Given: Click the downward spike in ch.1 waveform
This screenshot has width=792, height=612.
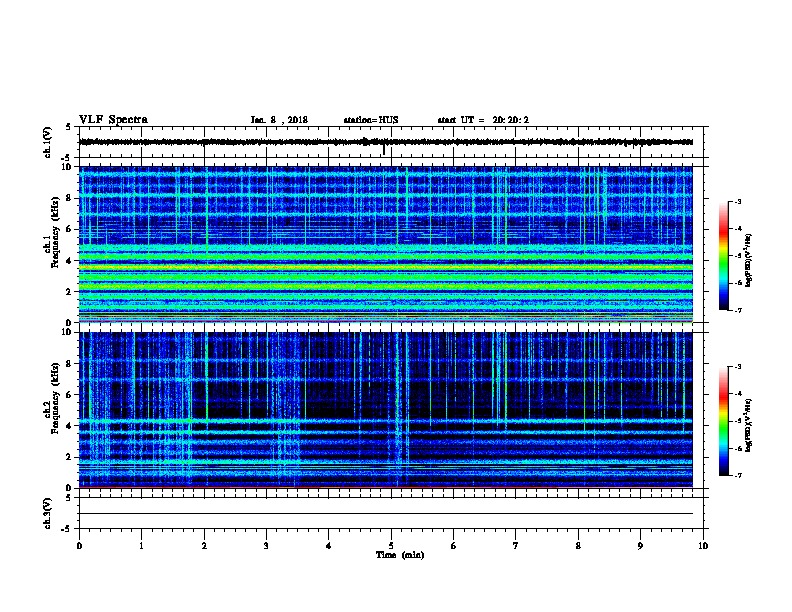Looking at the screenshot, I should point(384,150).
